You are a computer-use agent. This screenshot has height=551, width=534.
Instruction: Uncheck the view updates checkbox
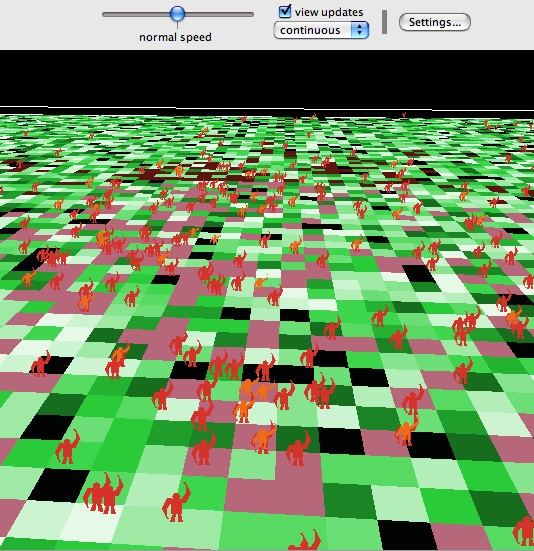(285, 11)
